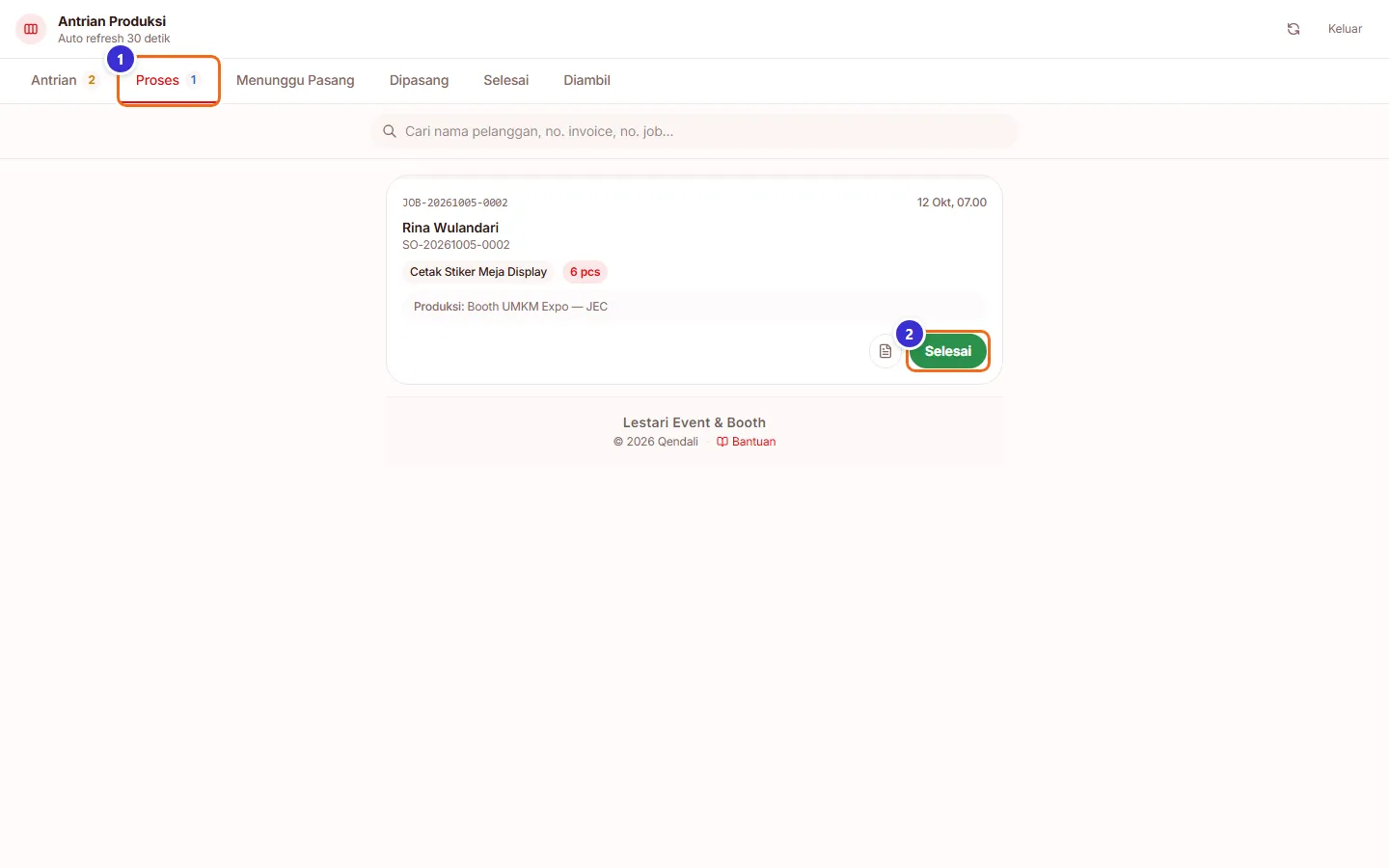Click the Bantuan book icon
Viewport: 1389px width, 868px height.
(722, 442)
